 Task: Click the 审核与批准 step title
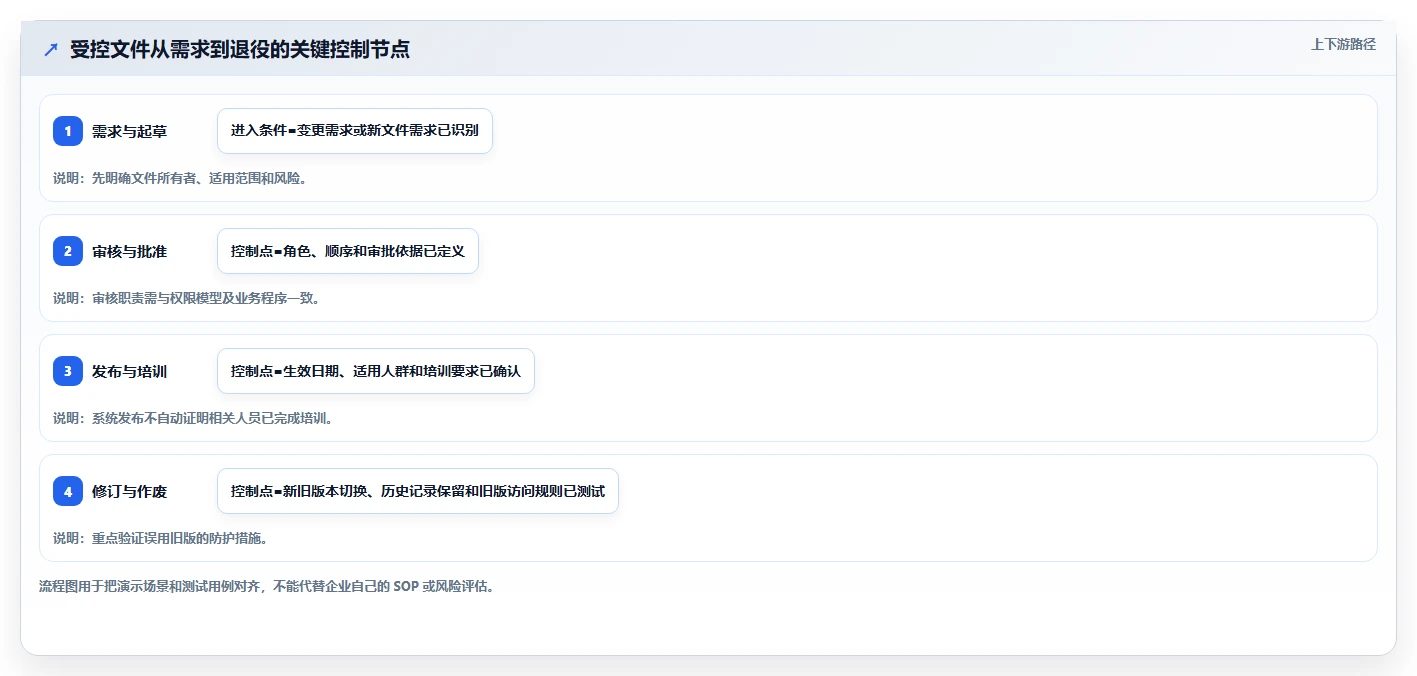coord(129,251)
